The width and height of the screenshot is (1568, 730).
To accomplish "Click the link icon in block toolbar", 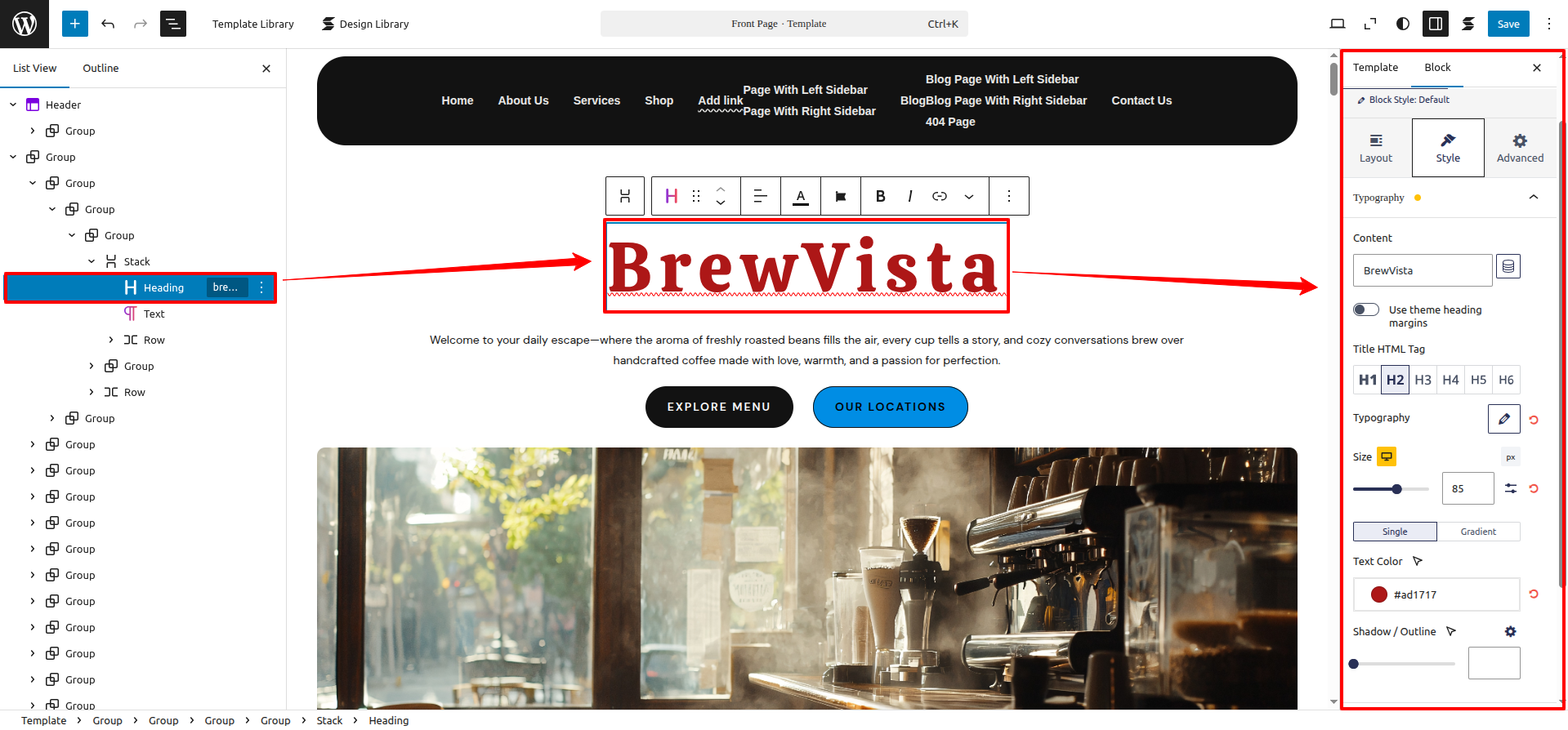I will coord(939,196).
